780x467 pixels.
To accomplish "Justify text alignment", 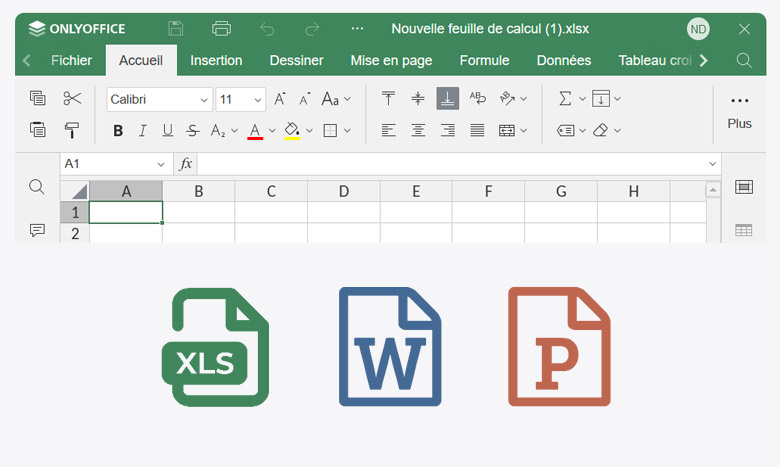I will (477, 130).
